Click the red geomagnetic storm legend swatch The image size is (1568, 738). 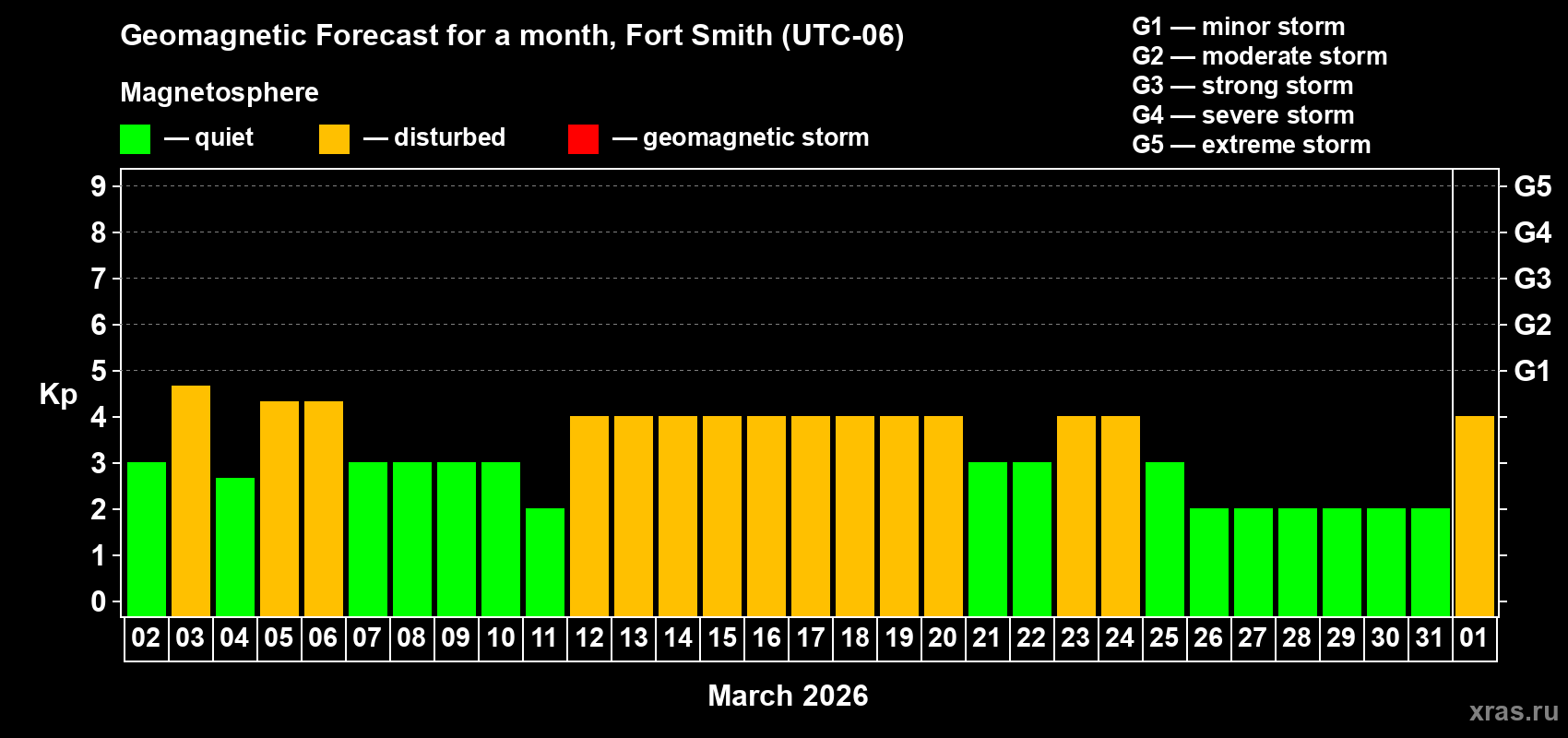click(583, 139)
